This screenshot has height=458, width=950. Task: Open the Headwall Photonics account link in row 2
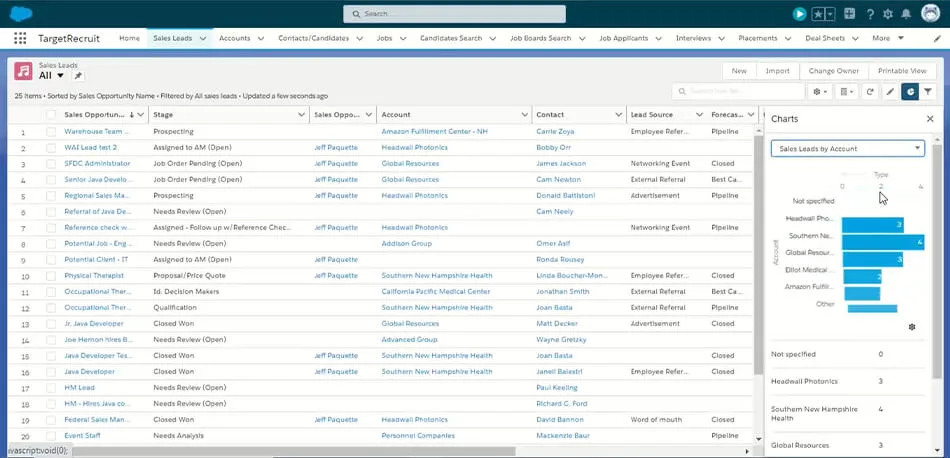click(414, 148)
